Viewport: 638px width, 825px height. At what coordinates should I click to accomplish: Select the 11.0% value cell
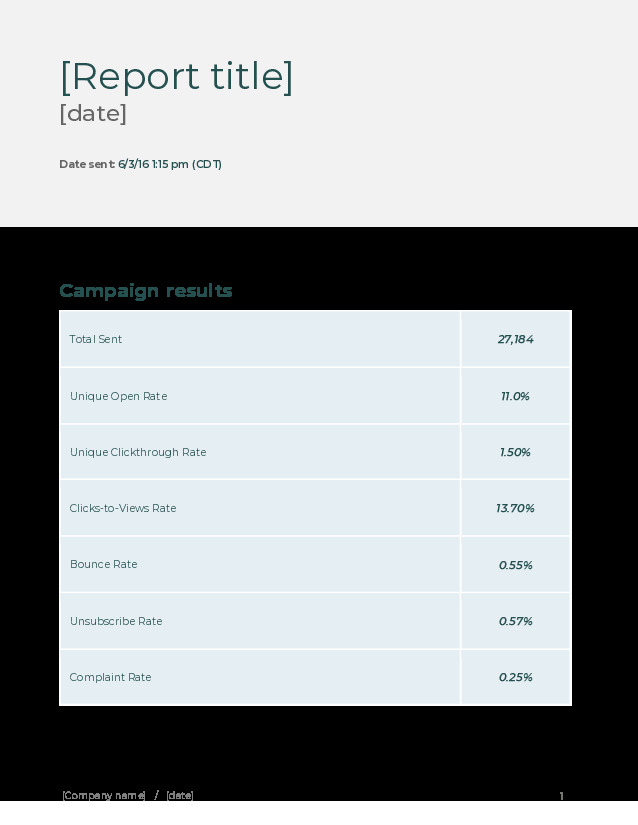pyautogui.click(x=515, y=397)
